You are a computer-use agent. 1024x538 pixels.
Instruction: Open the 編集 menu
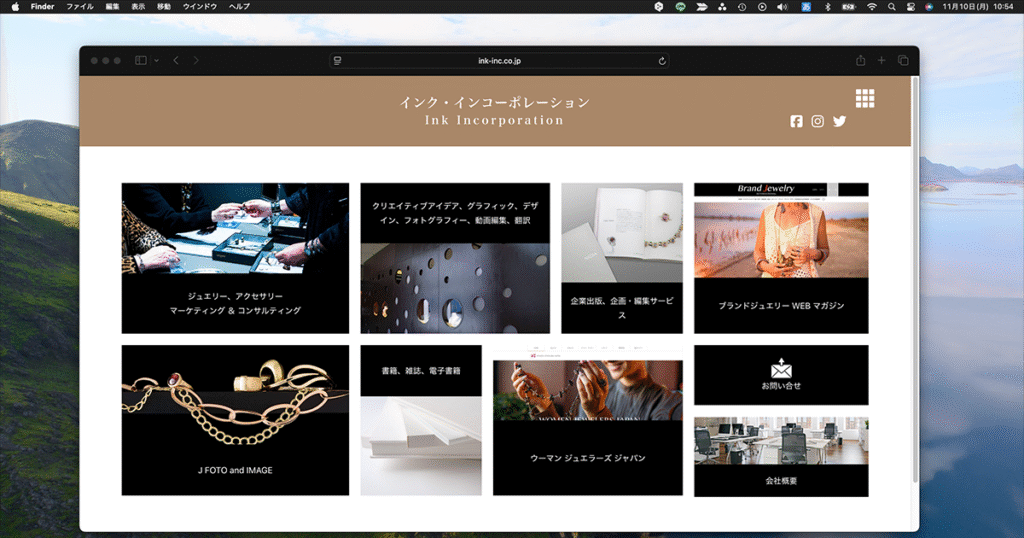pyautogui.click(x=113, y=7)
